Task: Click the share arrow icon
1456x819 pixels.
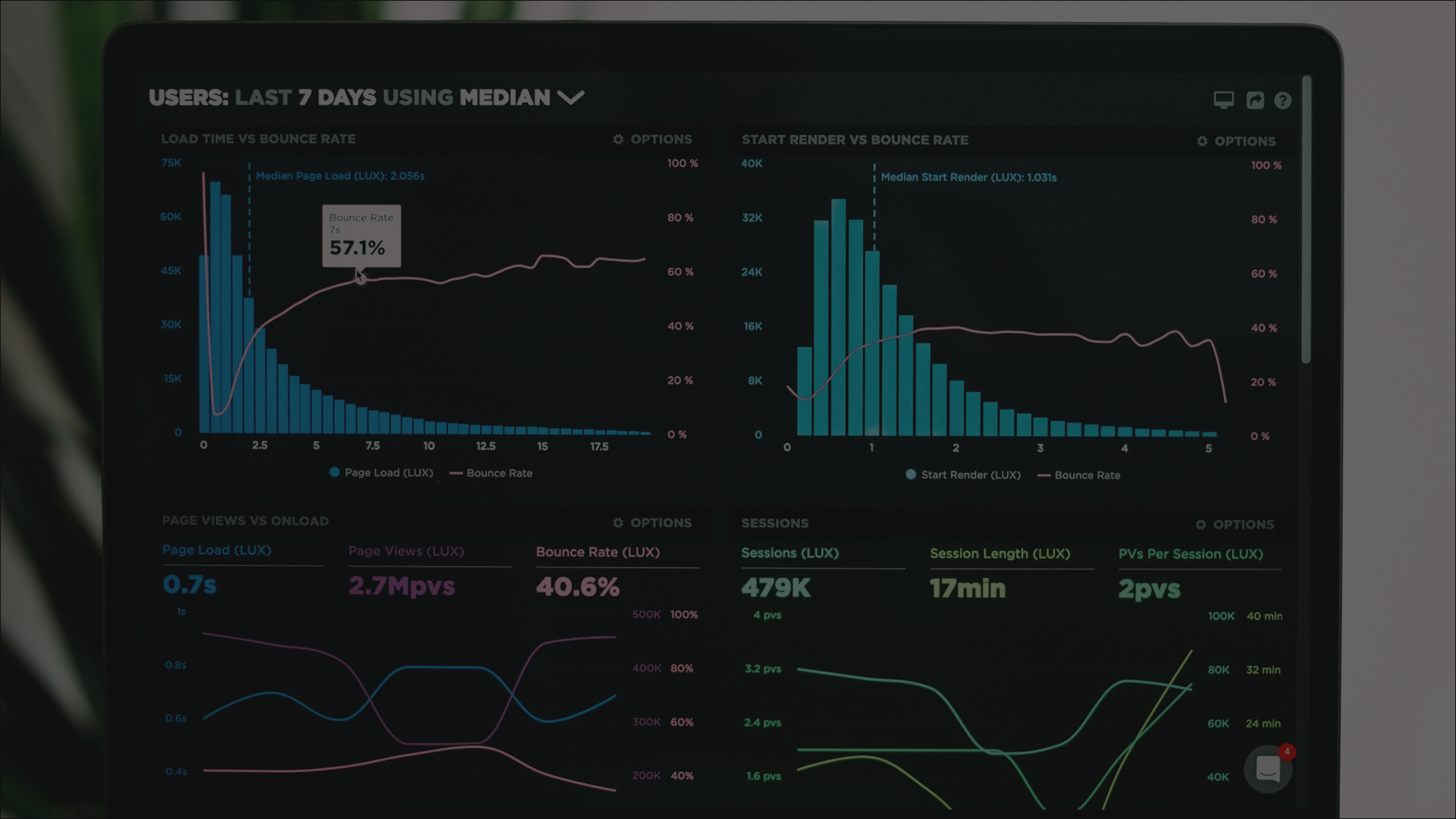Action: coord(1255,100)
